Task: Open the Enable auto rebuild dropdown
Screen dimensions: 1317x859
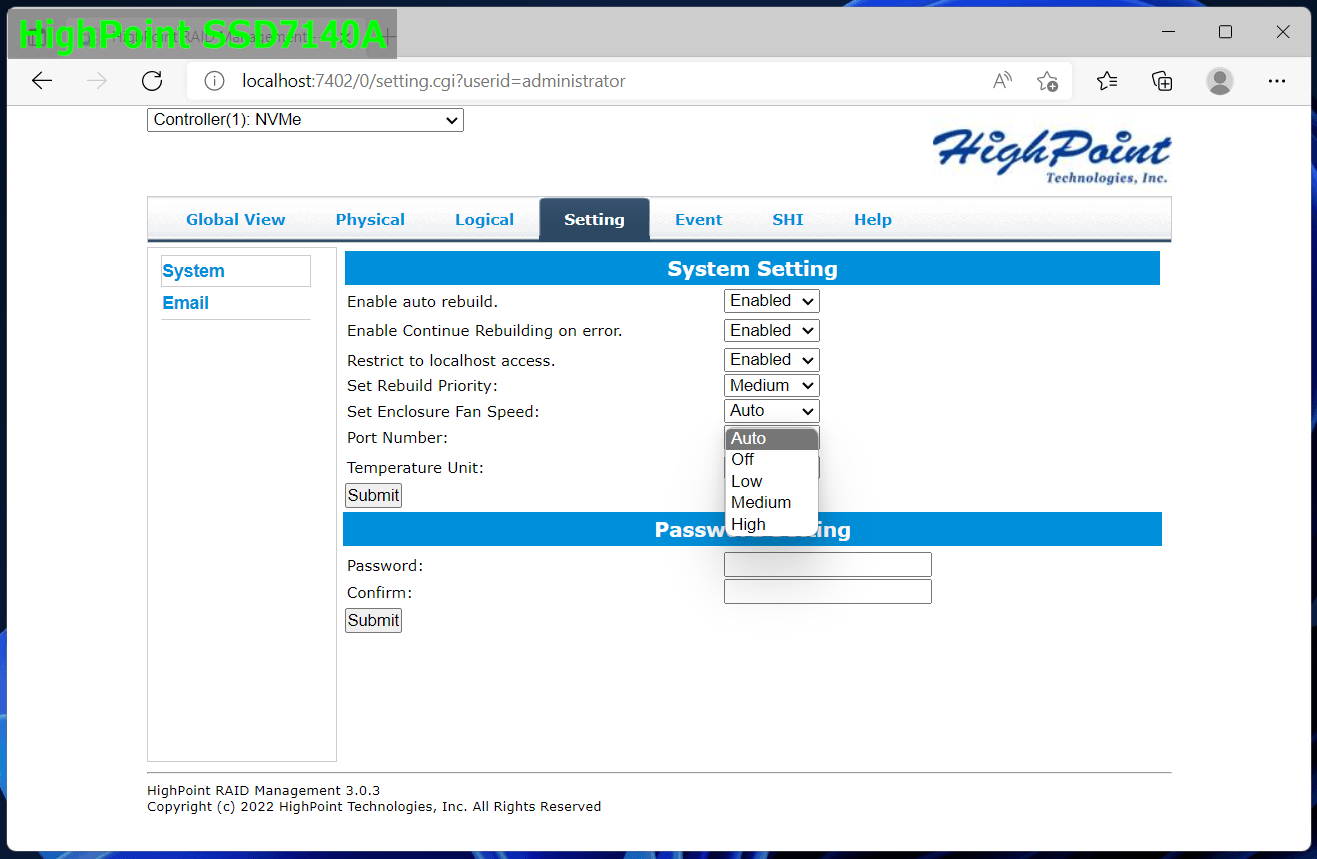Action: (x=771, y=301)
